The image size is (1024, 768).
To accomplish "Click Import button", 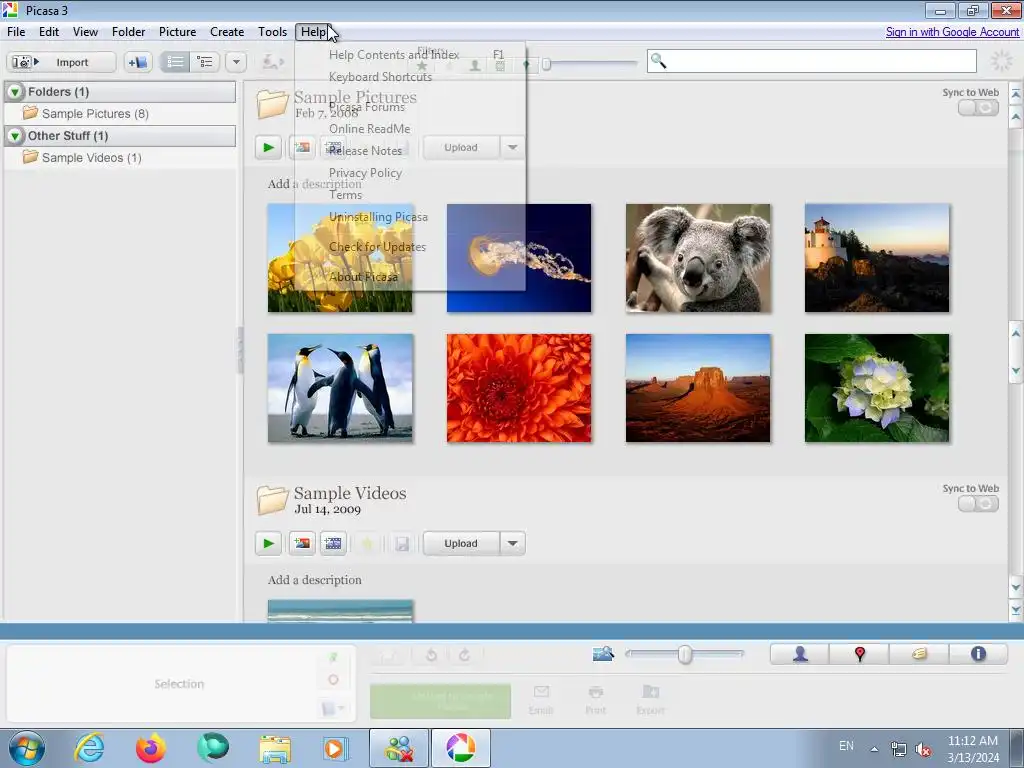I will click(x=61, y=62).
